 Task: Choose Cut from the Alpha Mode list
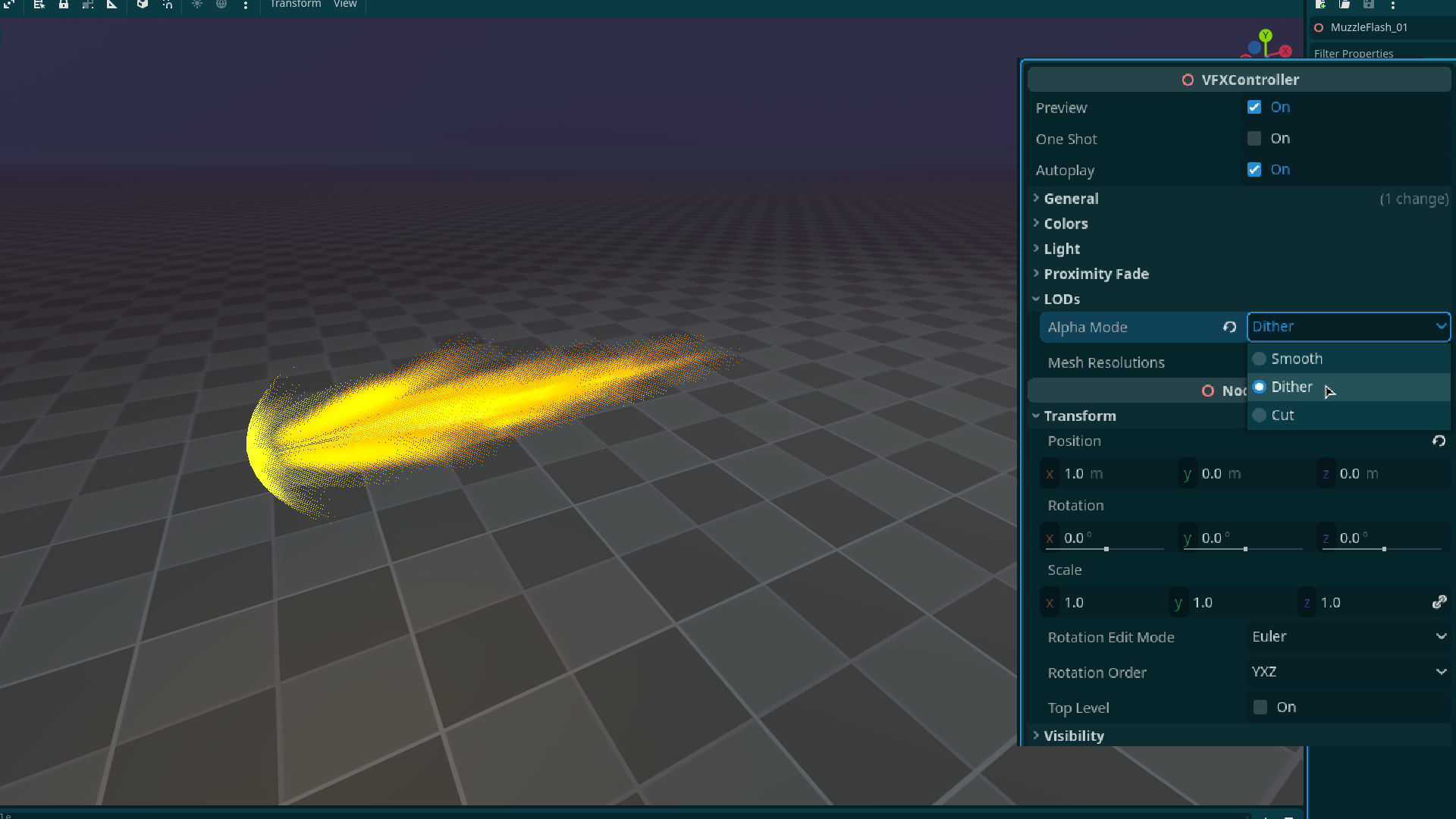tap(1282, 416)
